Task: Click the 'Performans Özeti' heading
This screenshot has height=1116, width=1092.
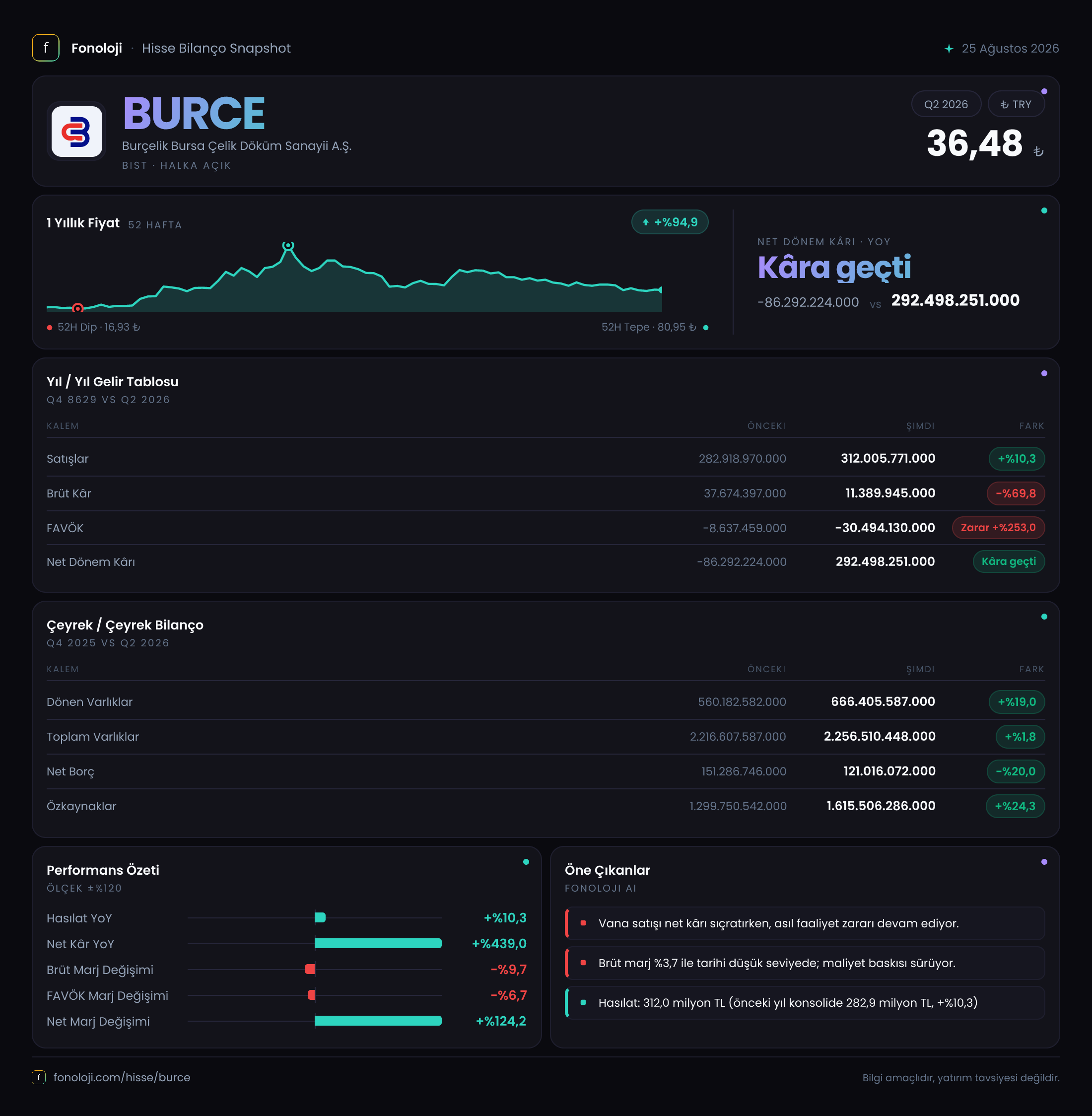Action: click(x=103, y=870)
